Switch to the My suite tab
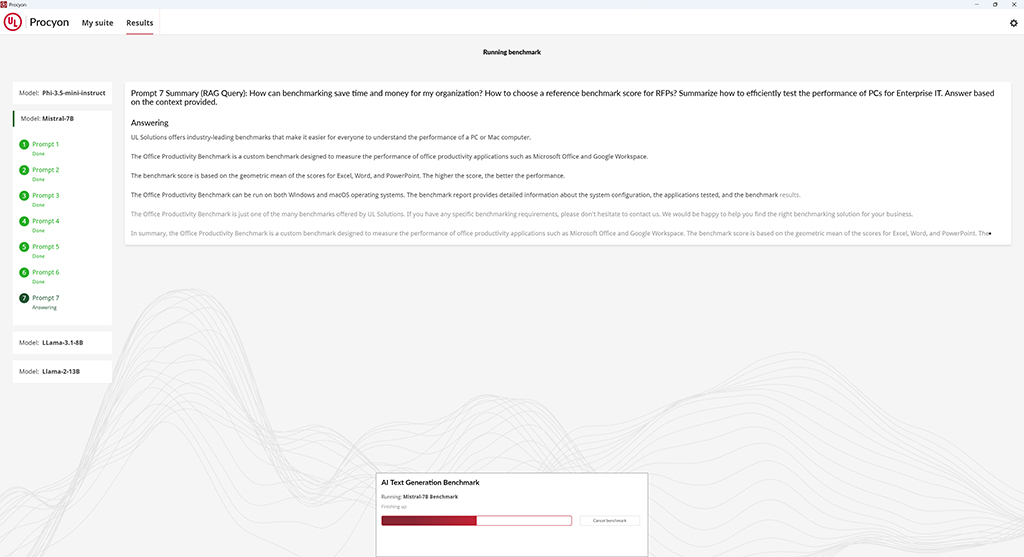The image size is (1024, 557). click(x=97, y=23)
